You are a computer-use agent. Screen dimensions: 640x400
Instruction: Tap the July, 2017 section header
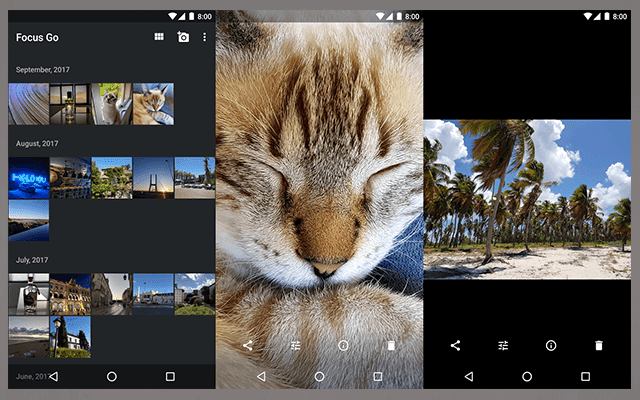click(x=33, y=260)
